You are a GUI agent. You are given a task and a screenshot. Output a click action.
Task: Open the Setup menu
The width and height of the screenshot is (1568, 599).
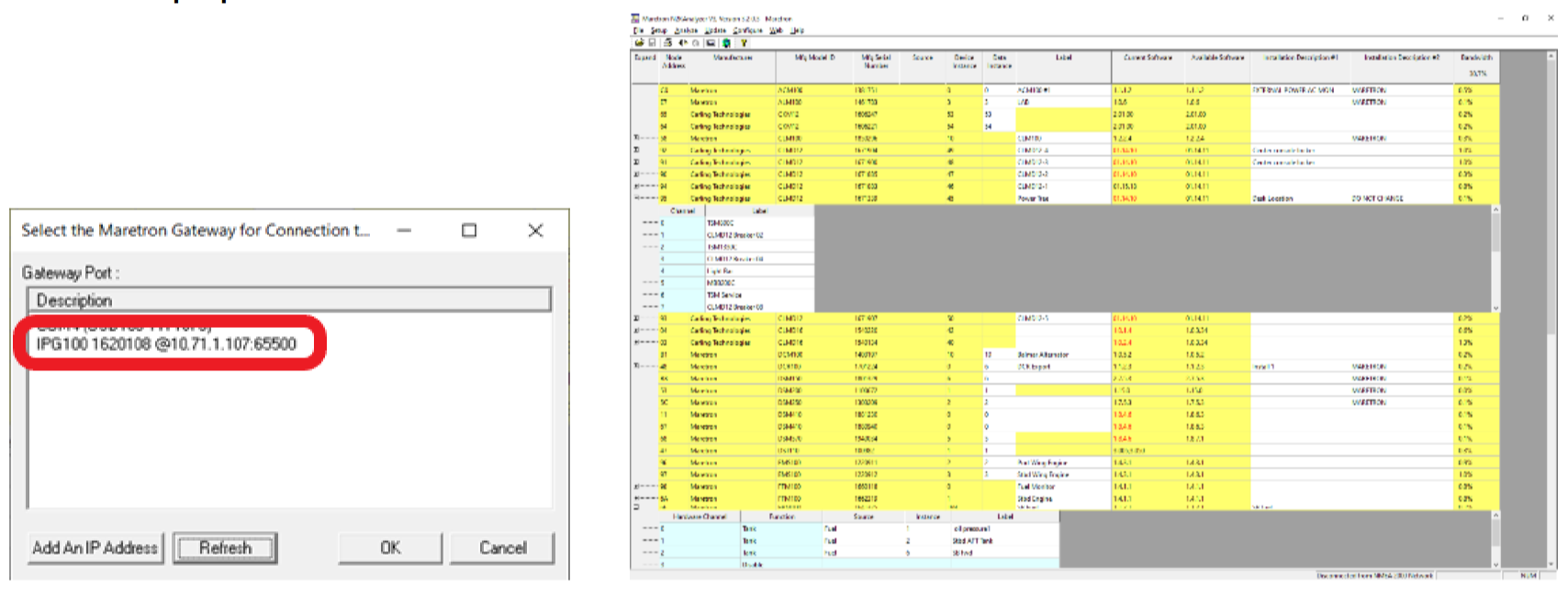click(659, 30)
